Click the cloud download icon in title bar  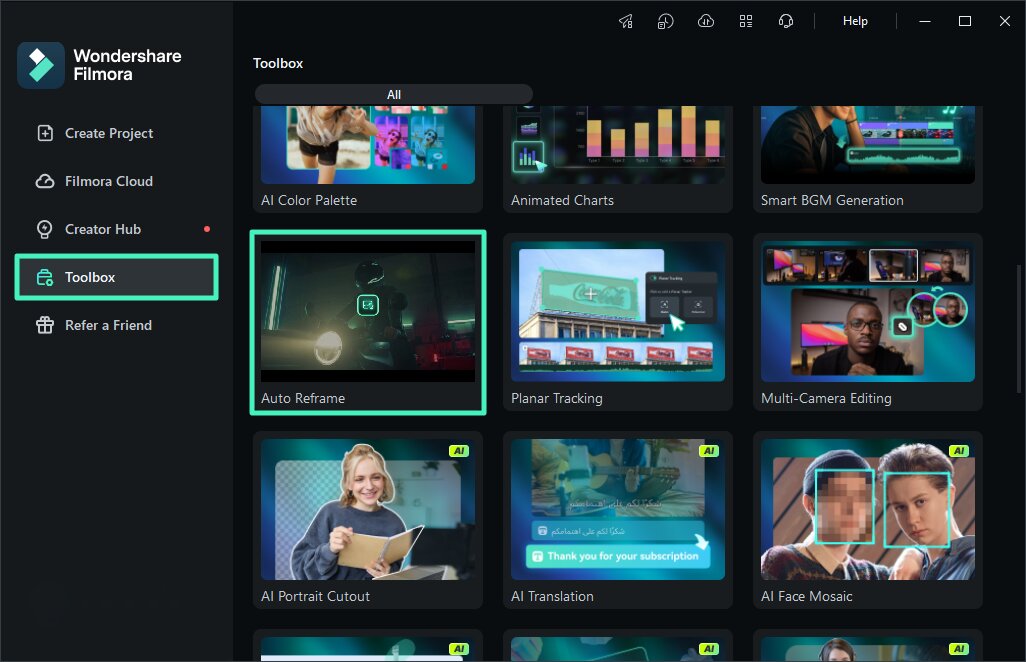(x=705, y=21)
